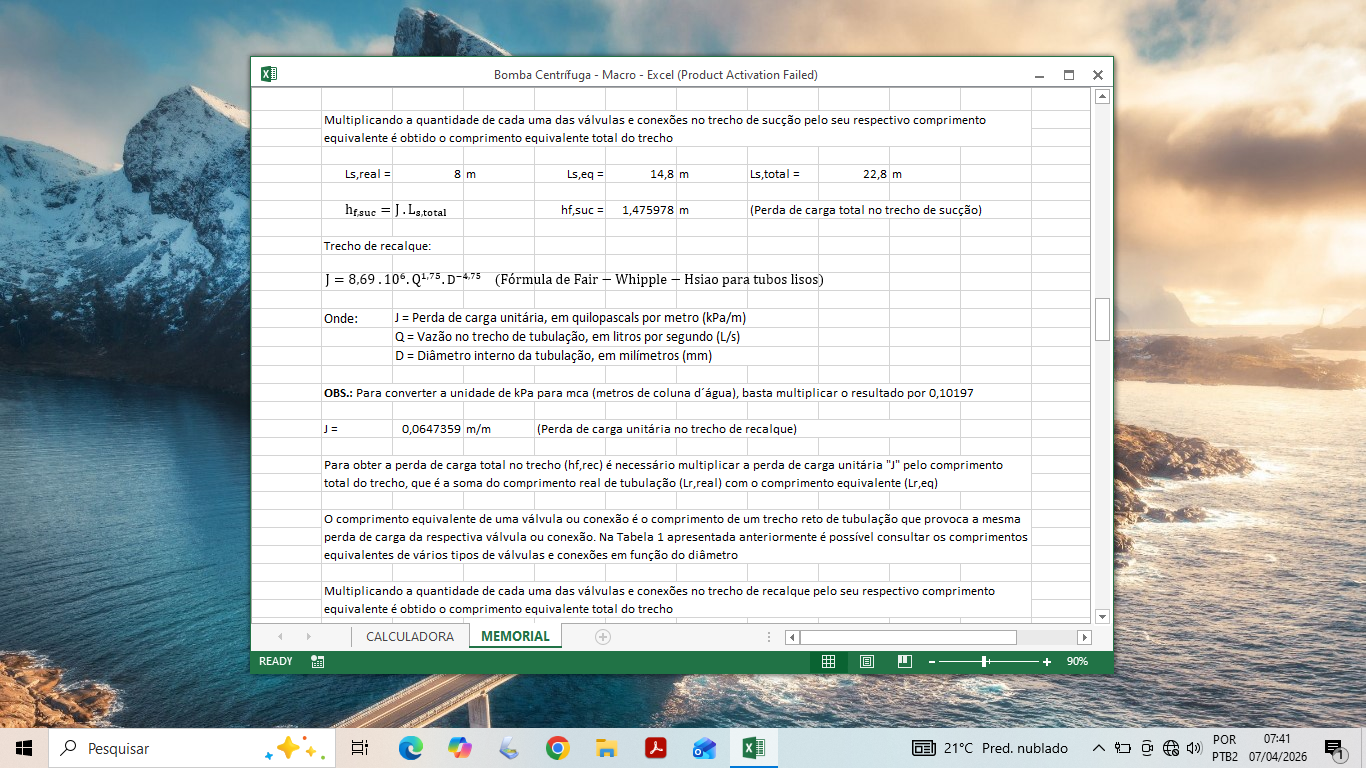This screenshot has height=768, width=1366.
Task: Switch to Page Layout view
Action: [x=867, y=661]
